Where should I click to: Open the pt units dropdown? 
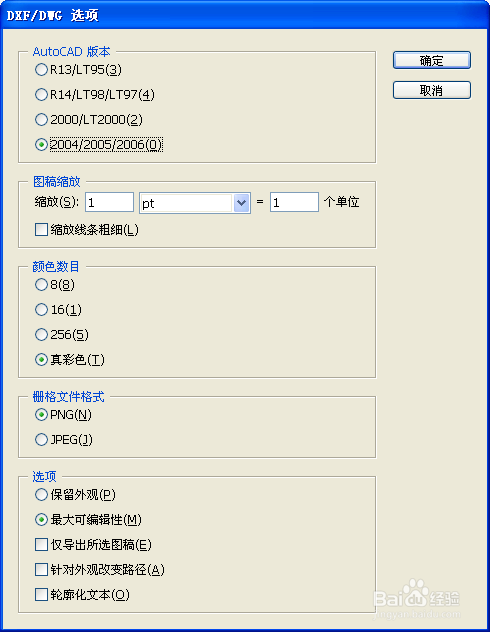point(195,203)
